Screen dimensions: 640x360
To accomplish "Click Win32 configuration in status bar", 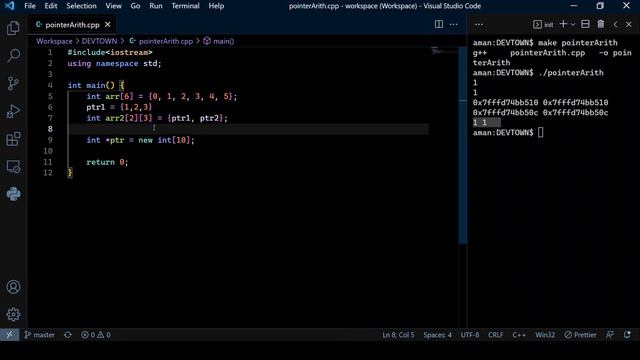I will coord(545,335).
